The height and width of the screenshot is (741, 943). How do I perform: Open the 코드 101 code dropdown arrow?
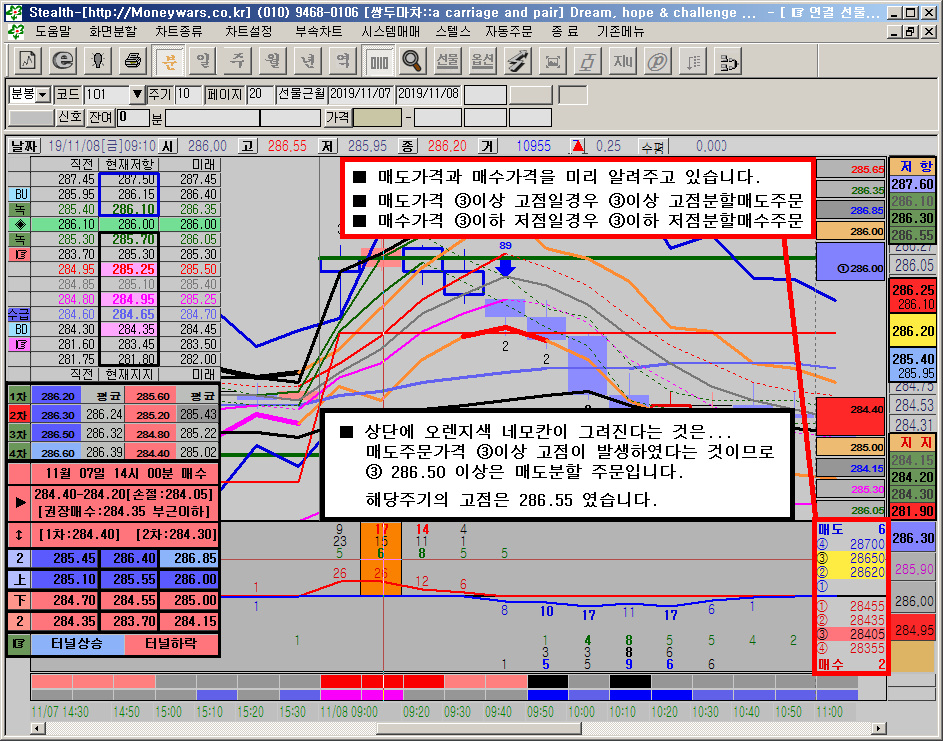click(137, 94)
